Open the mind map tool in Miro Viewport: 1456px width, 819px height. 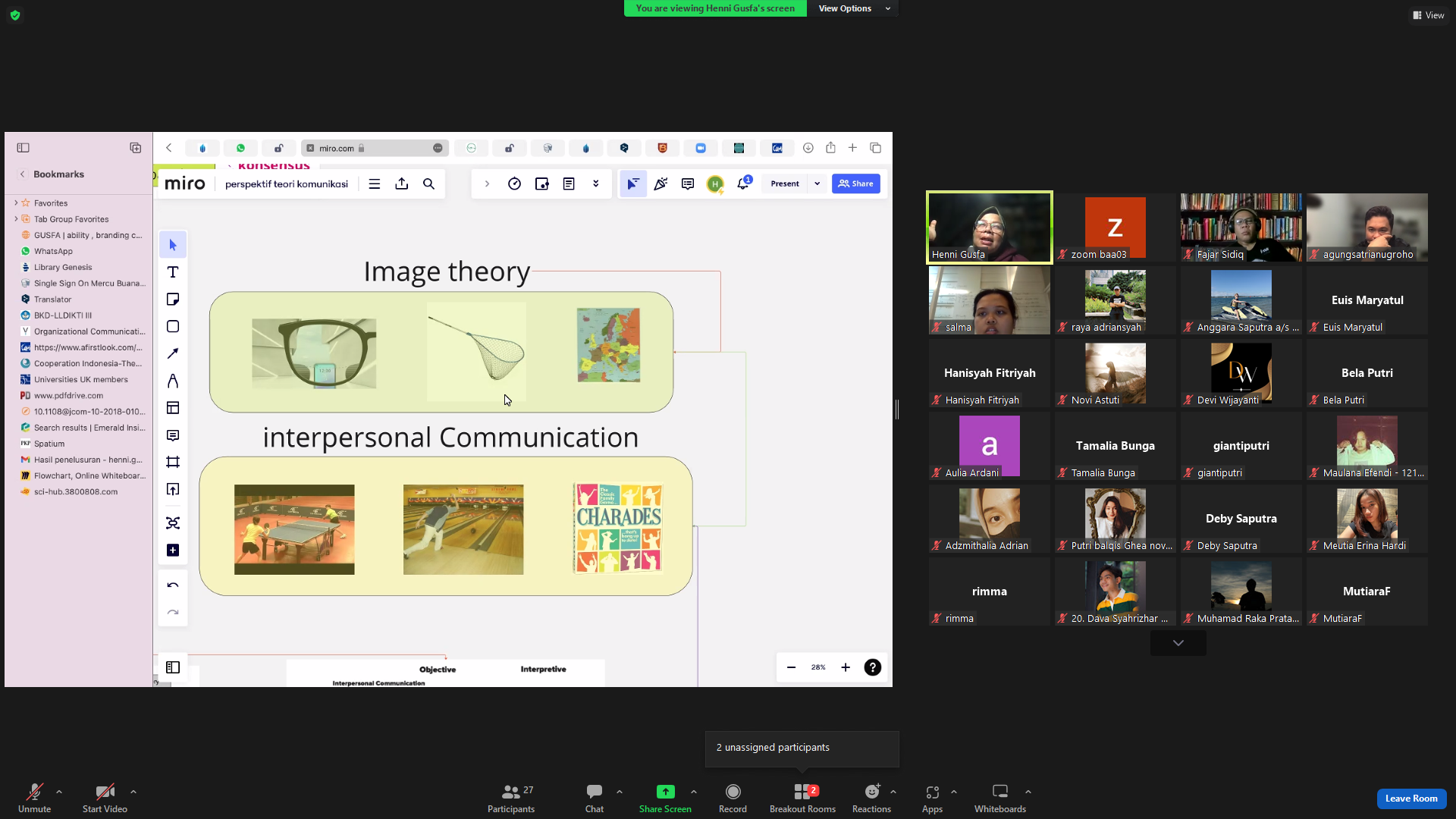tap(173, 523)
